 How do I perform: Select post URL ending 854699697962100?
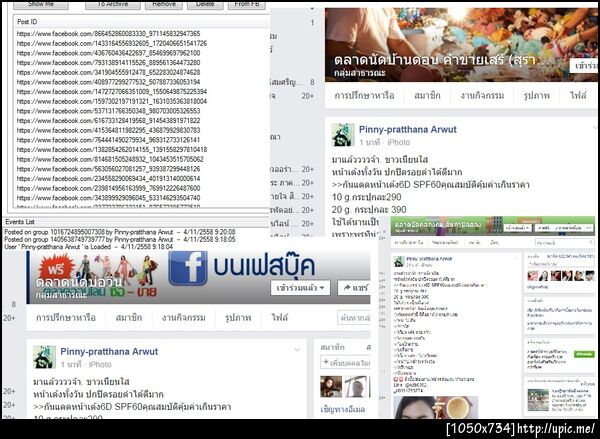[x=108, y=53]
